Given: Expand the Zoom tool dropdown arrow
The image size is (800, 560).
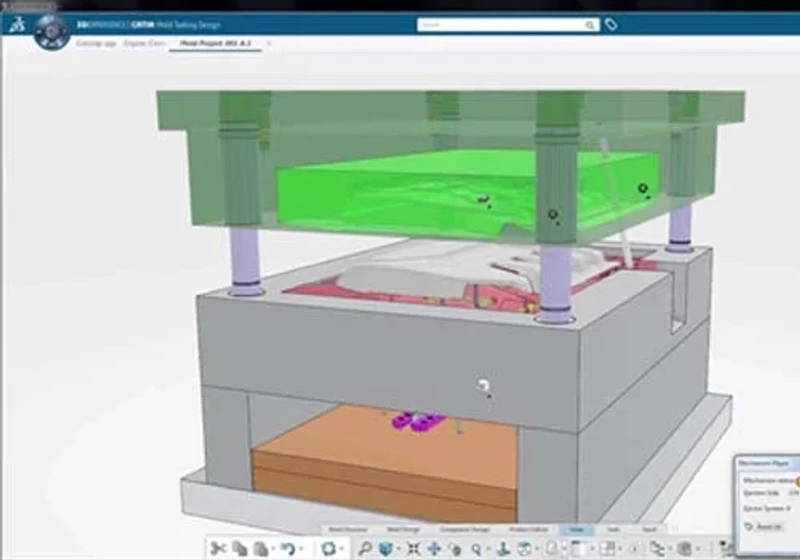Looking at the screenshot, I should (x=488, y=549).
